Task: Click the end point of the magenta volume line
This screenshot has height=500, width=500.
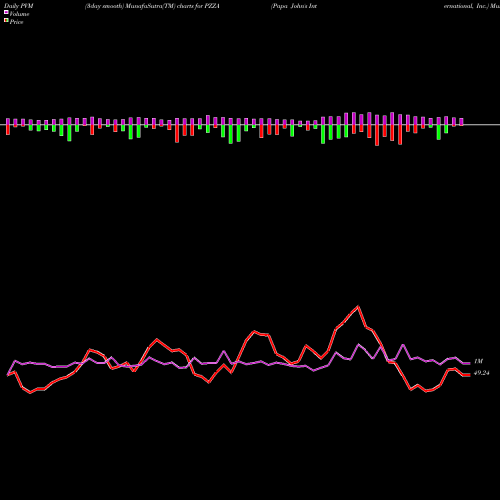Action: coord(469,363)
